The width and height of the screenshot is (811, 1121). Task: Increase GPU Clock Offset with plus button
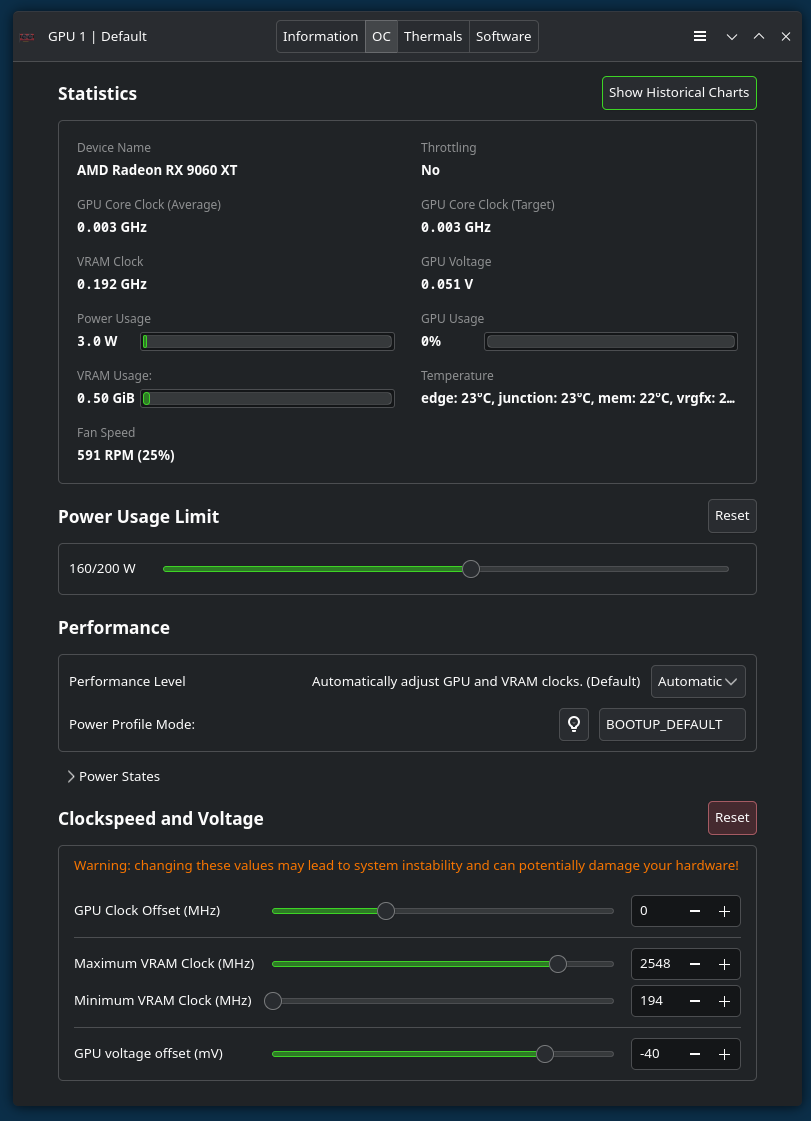click(x=724, y=911)
